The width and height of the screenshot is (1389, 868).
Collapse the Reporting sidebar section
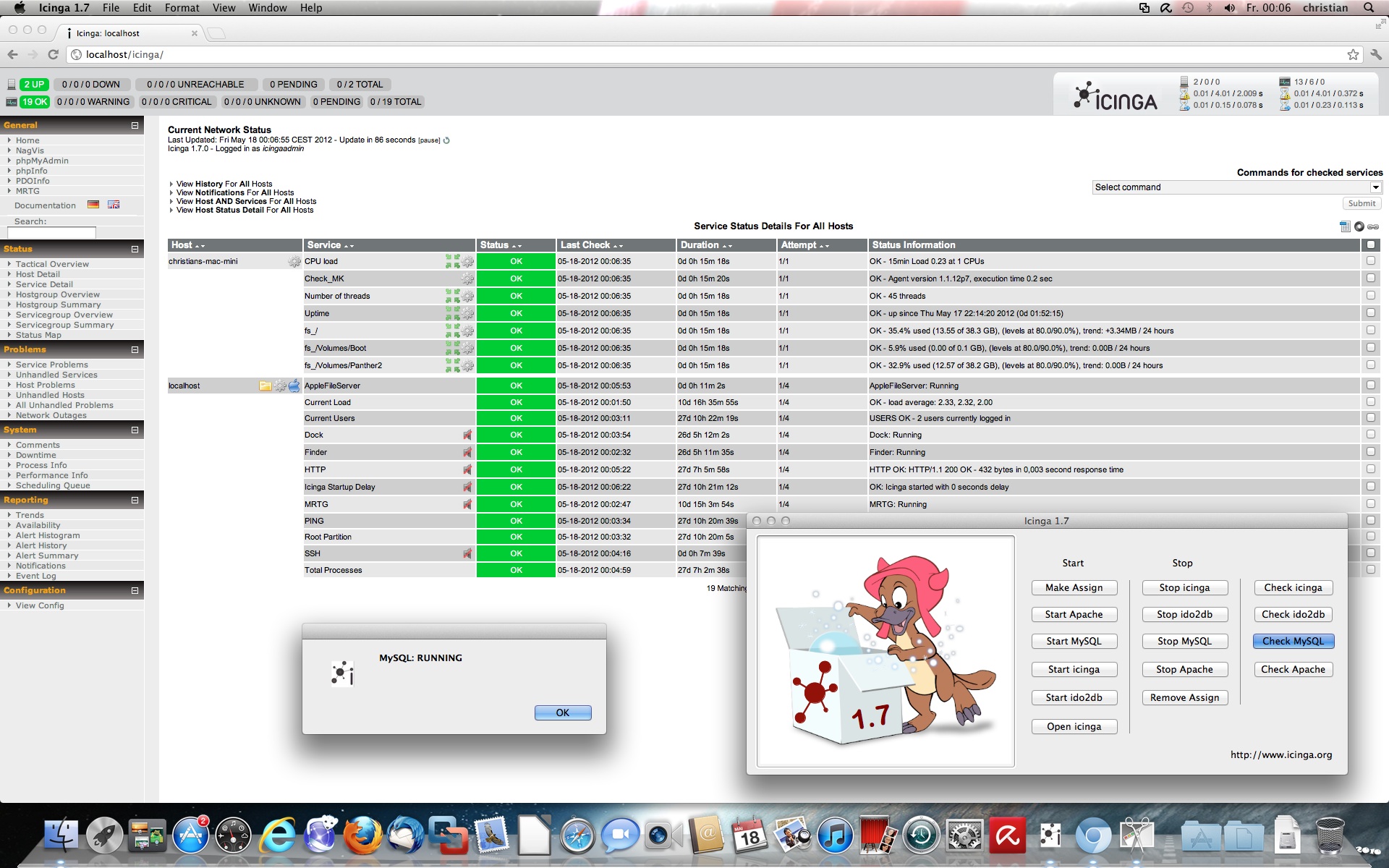click(x=135, y=501)
